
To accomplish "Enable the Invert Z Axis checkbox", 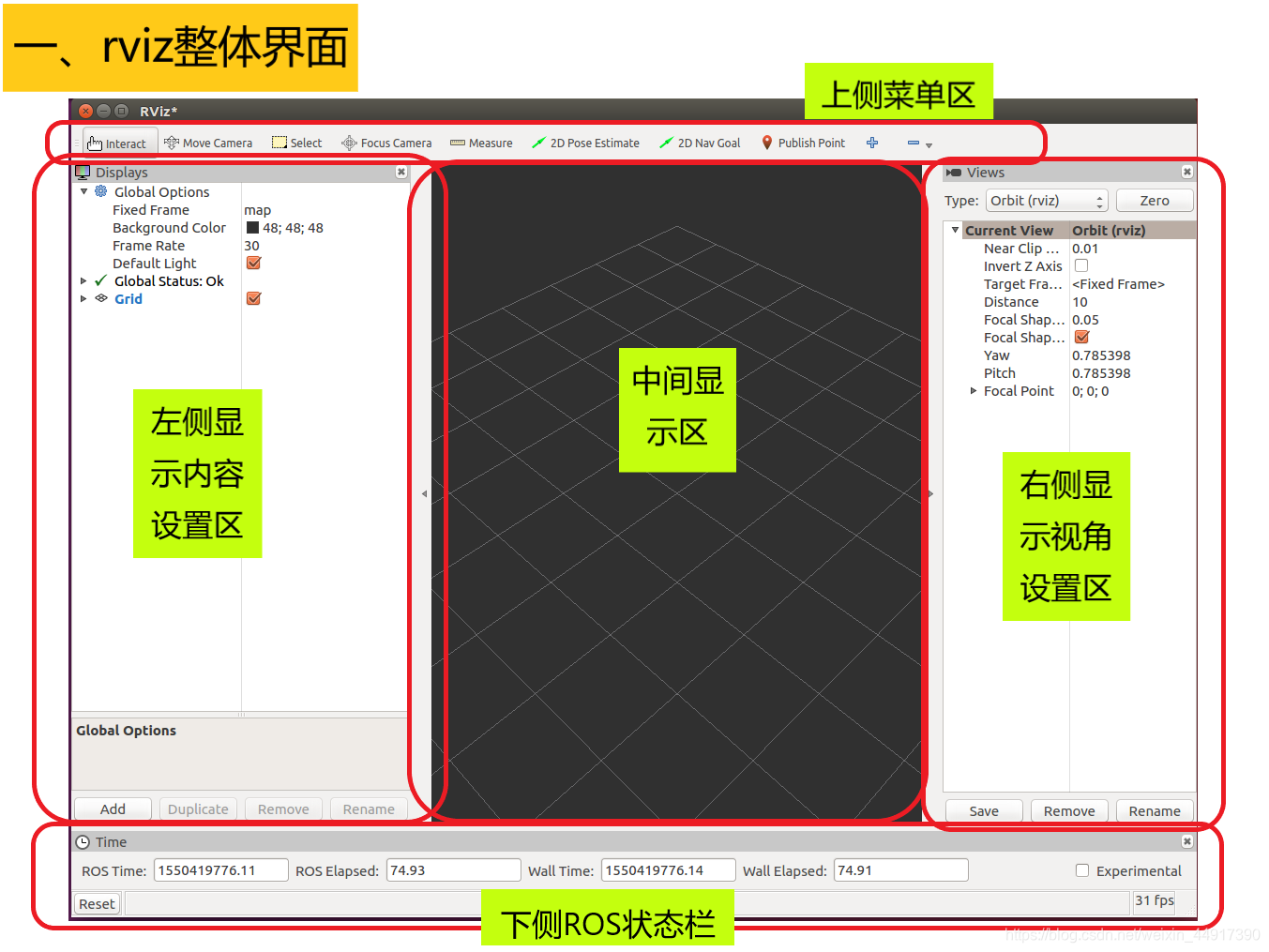I will (1081, 265).
